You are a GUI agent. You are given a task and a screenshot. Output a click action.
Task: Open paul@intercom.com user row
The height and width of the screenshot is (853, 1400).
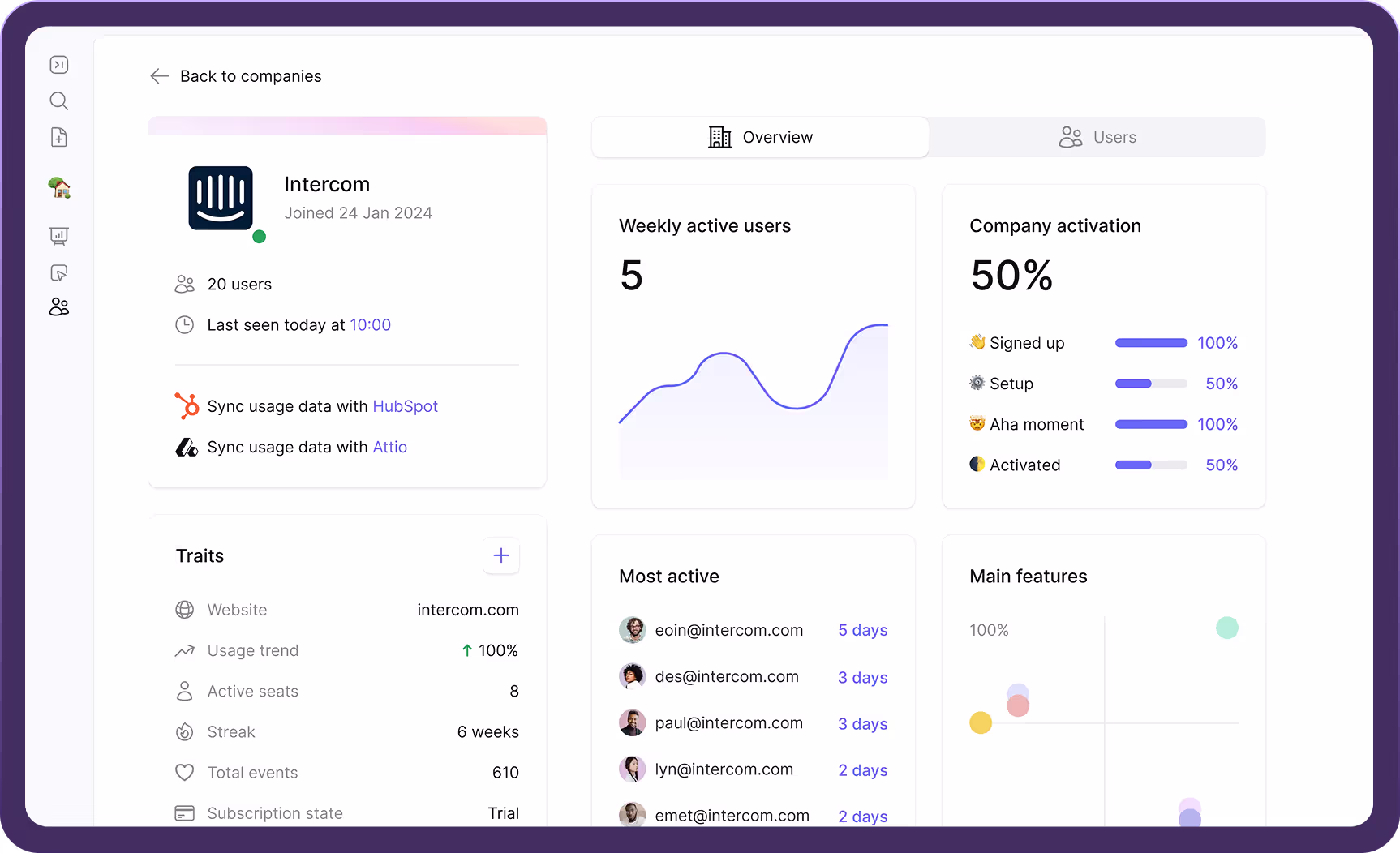point(754,722)
